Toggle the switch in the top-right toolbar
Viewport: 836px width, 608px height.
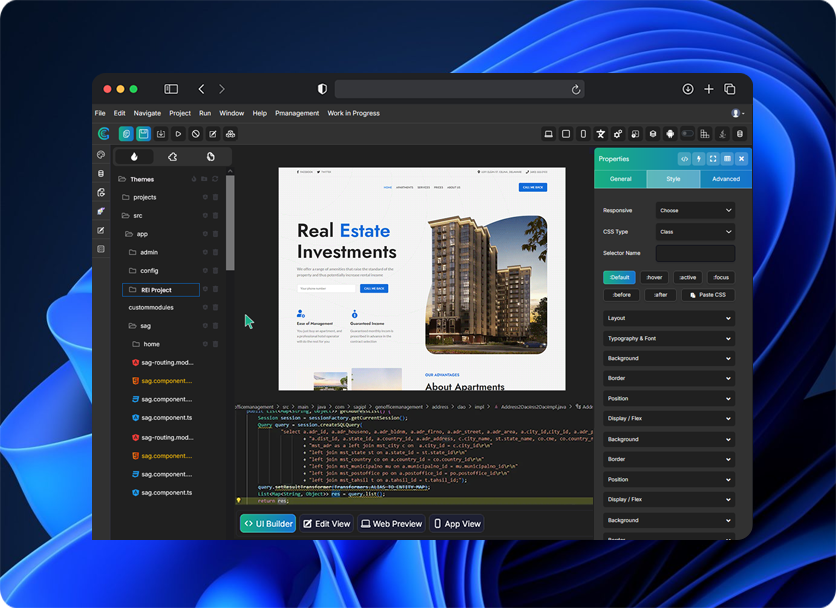click(x=687, y=134)
